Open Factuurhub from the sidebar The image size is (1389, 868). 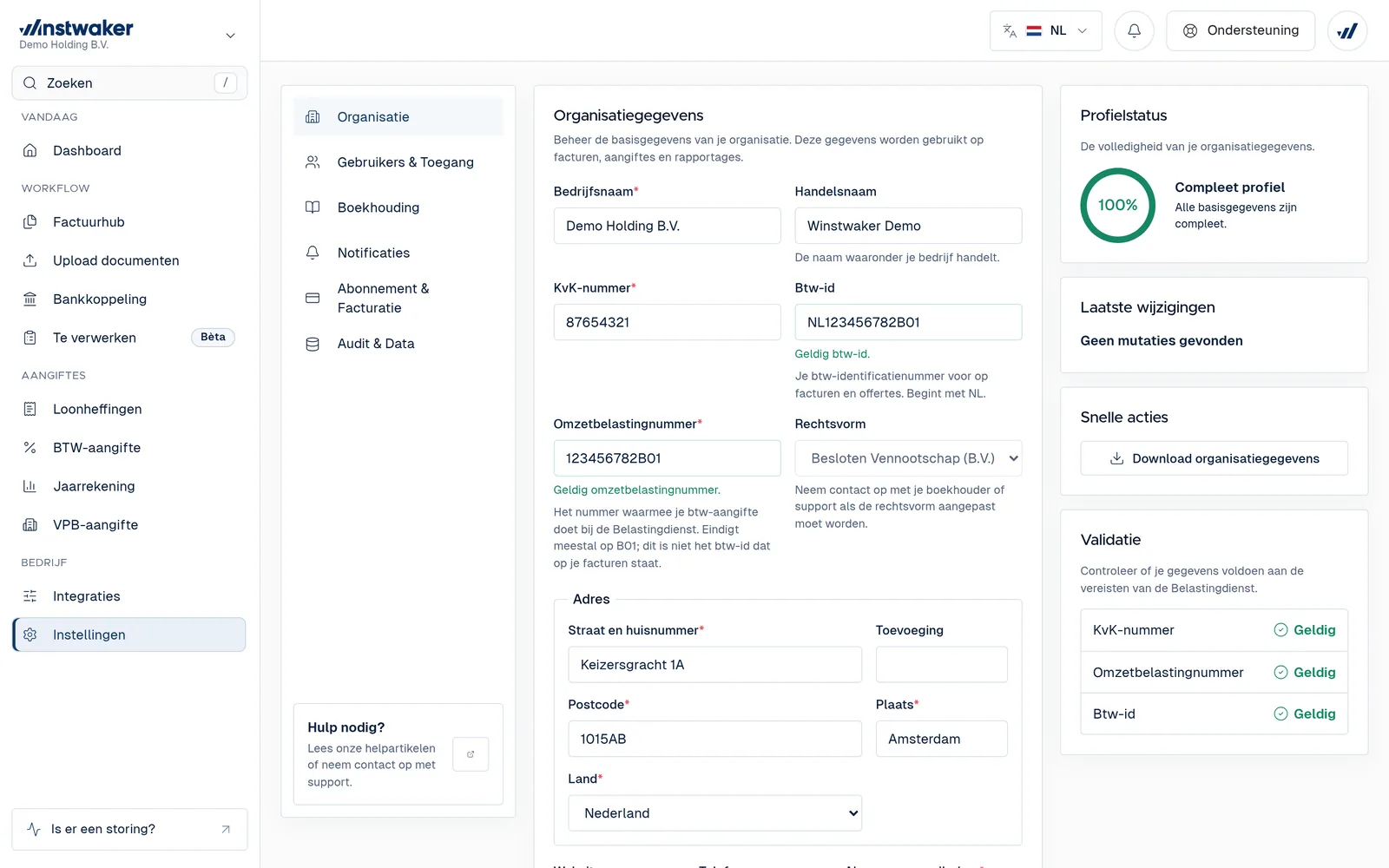pos(129,222)
